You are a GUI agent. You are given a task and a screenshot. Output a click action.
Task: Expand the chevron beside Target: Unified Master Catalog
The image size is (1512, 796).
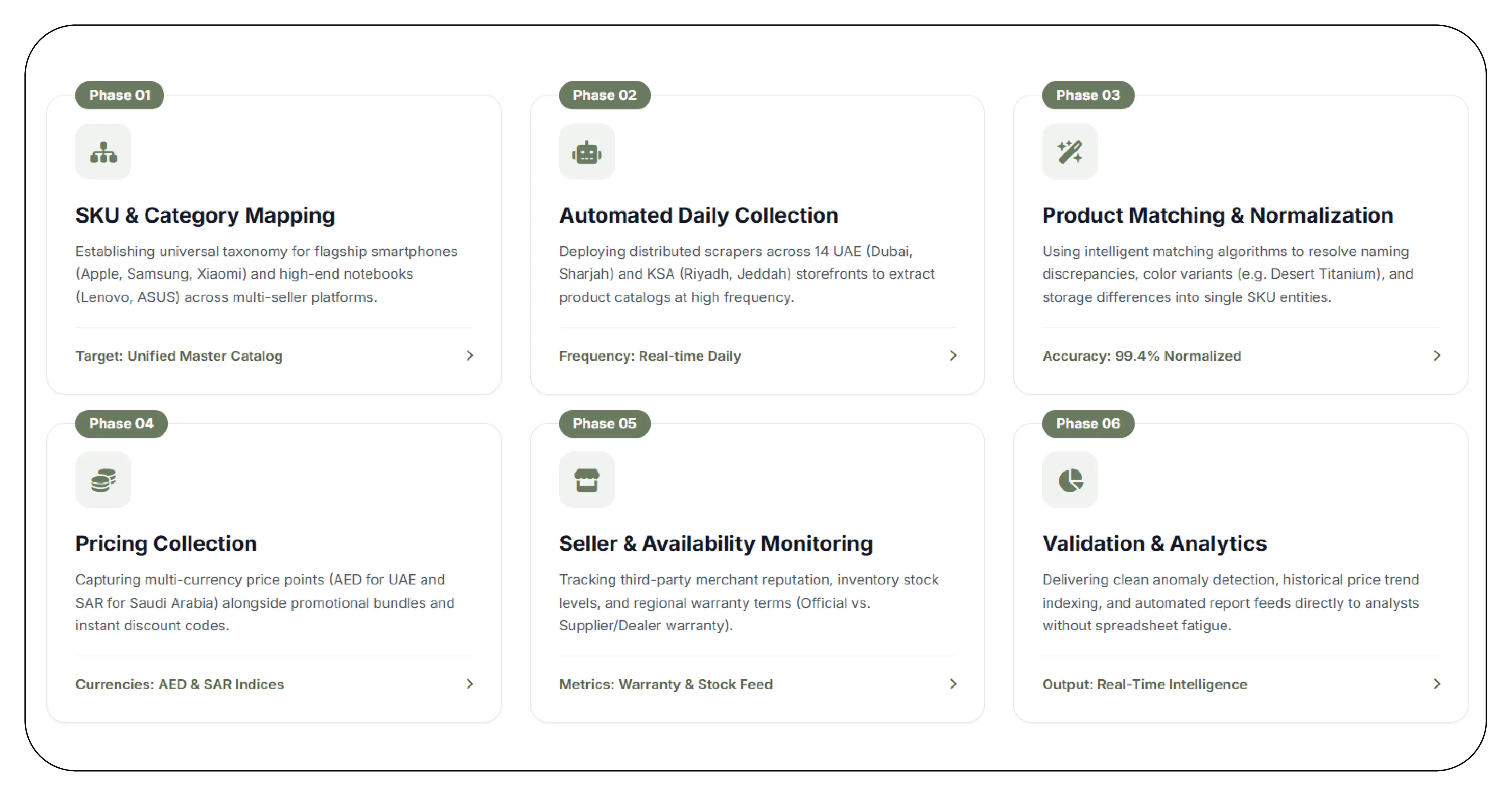click(470, 356)
